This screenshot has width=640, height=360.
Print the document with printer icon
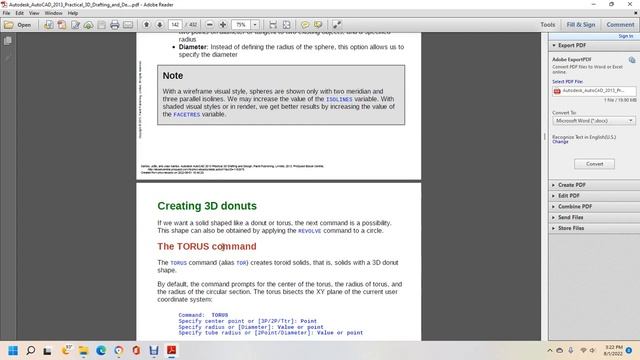click(x=115, y=25)
